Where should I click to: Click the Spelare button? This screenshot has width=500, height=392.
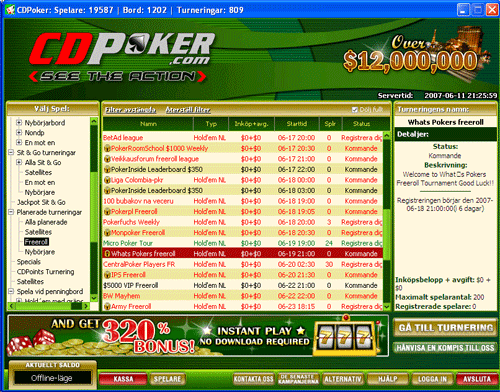[x=167, y=379]
